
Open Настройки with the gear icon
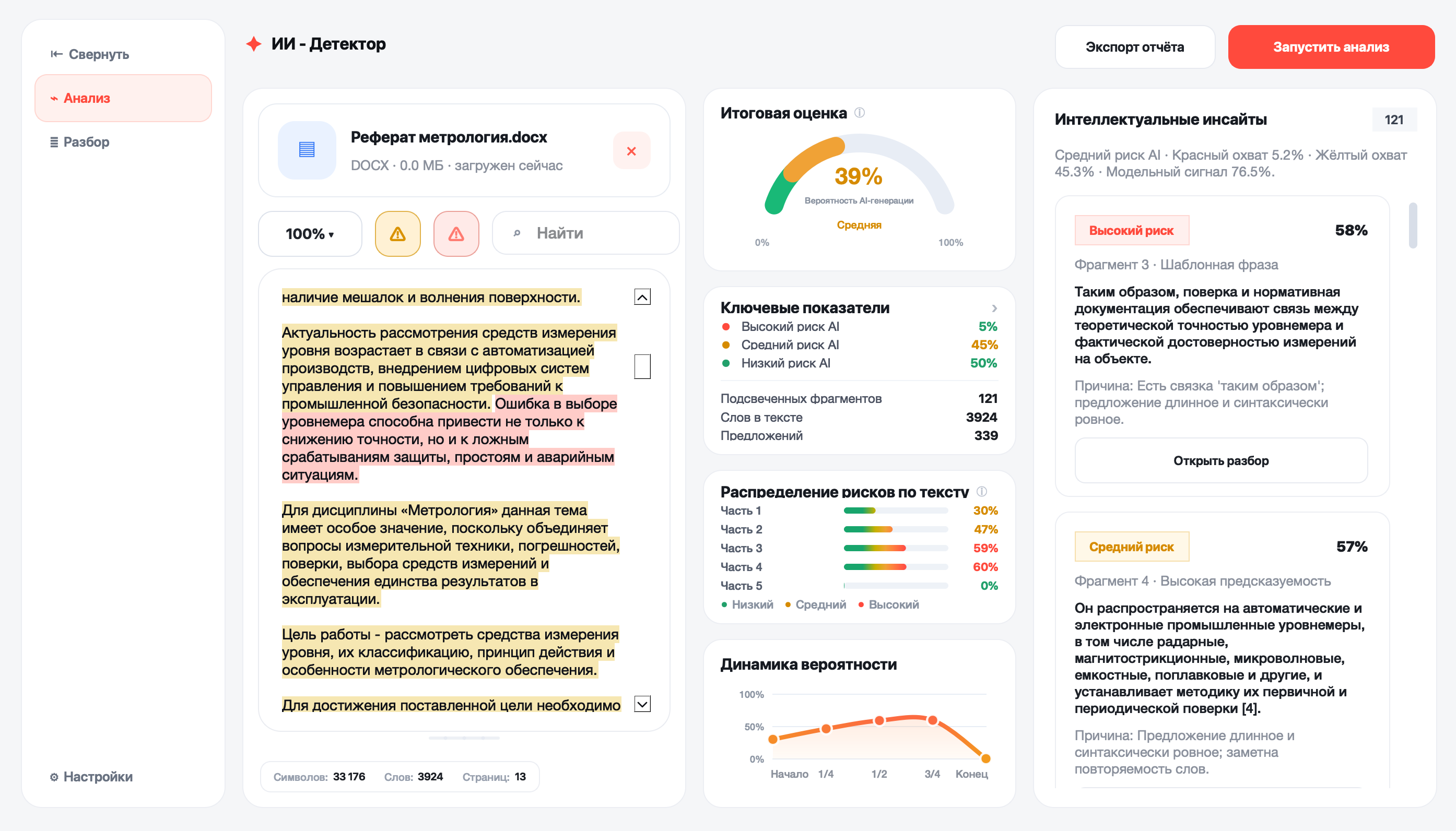[x=91, y=777]
